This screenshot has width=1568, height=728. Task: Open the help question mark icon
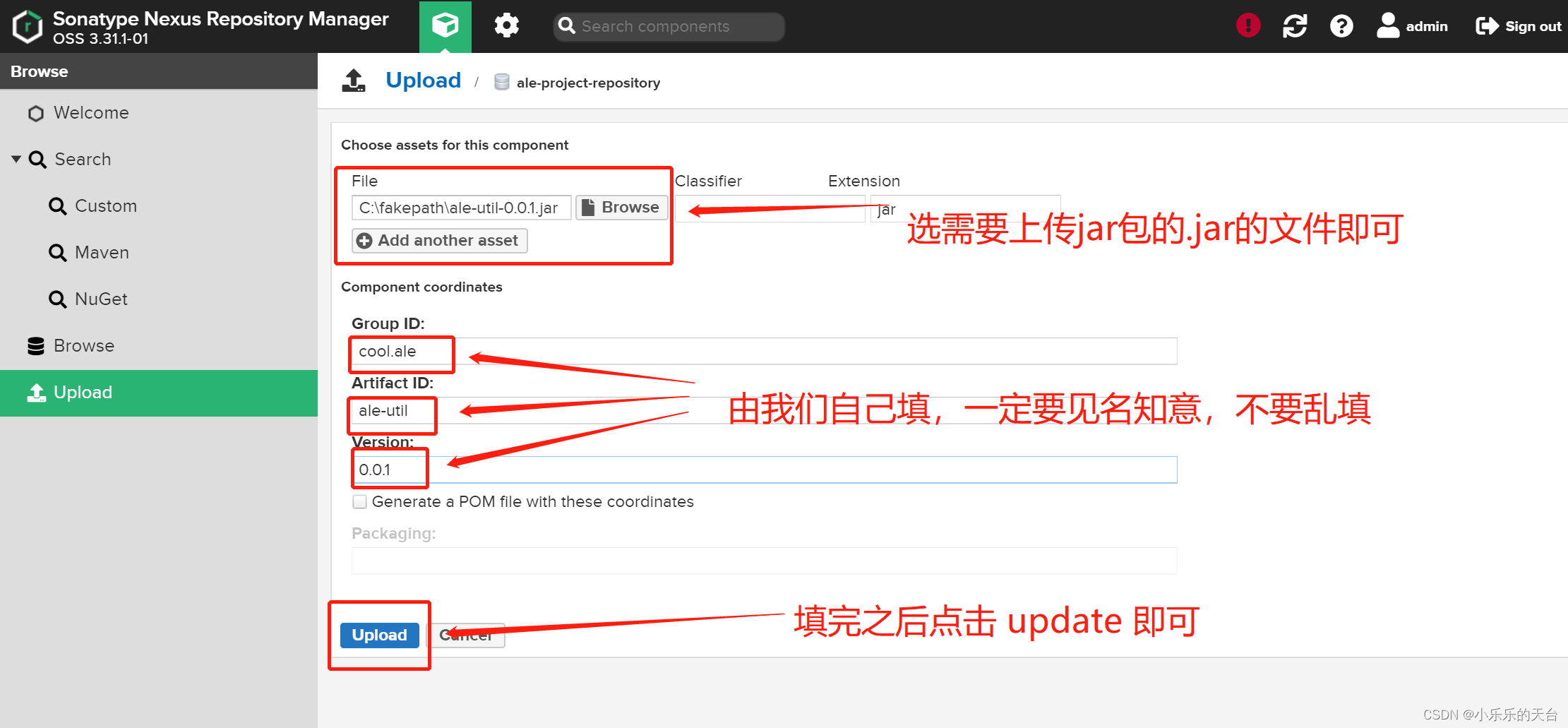click(1341, 26)
